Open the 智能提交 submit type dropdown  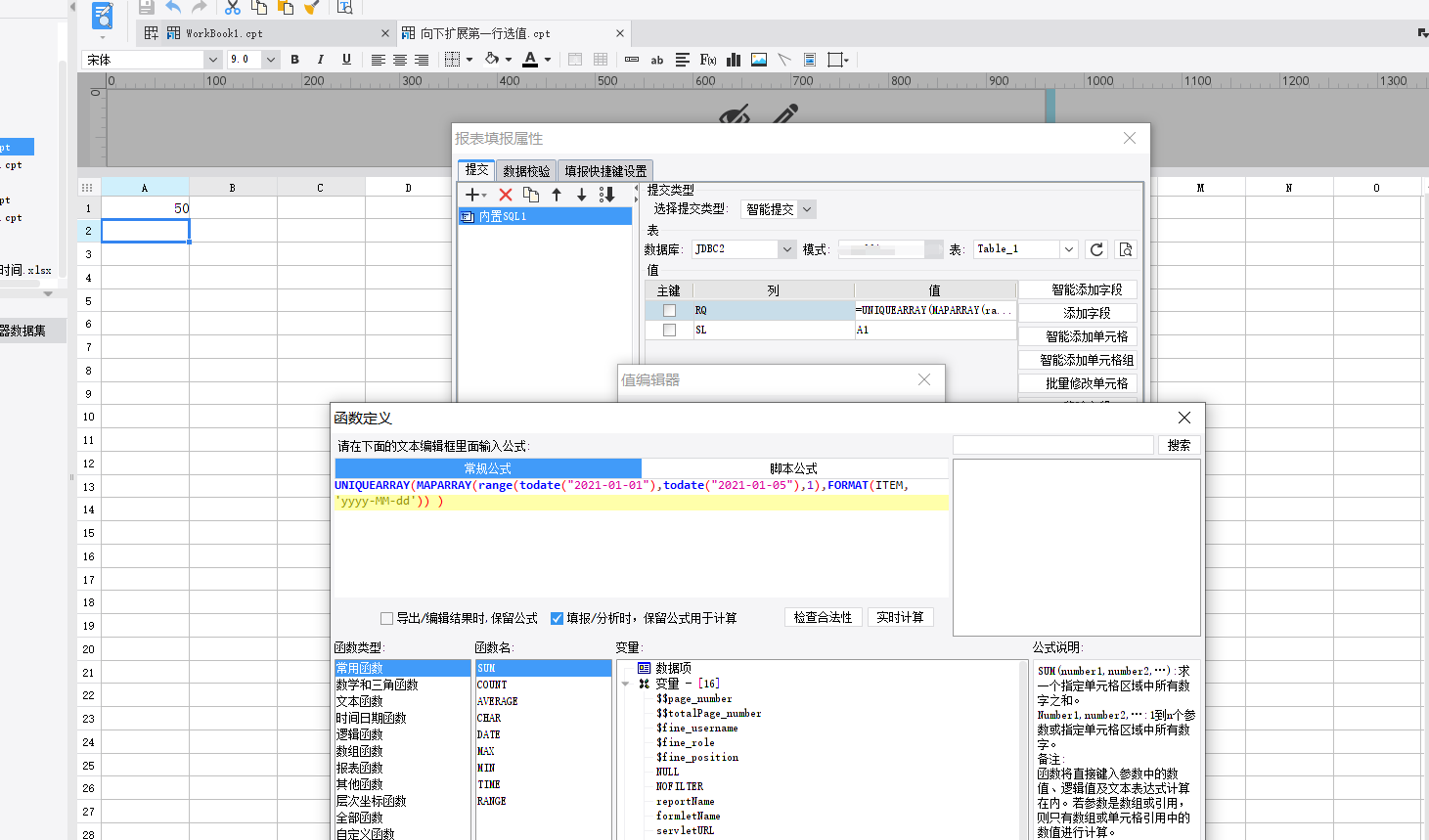(807, 209)
